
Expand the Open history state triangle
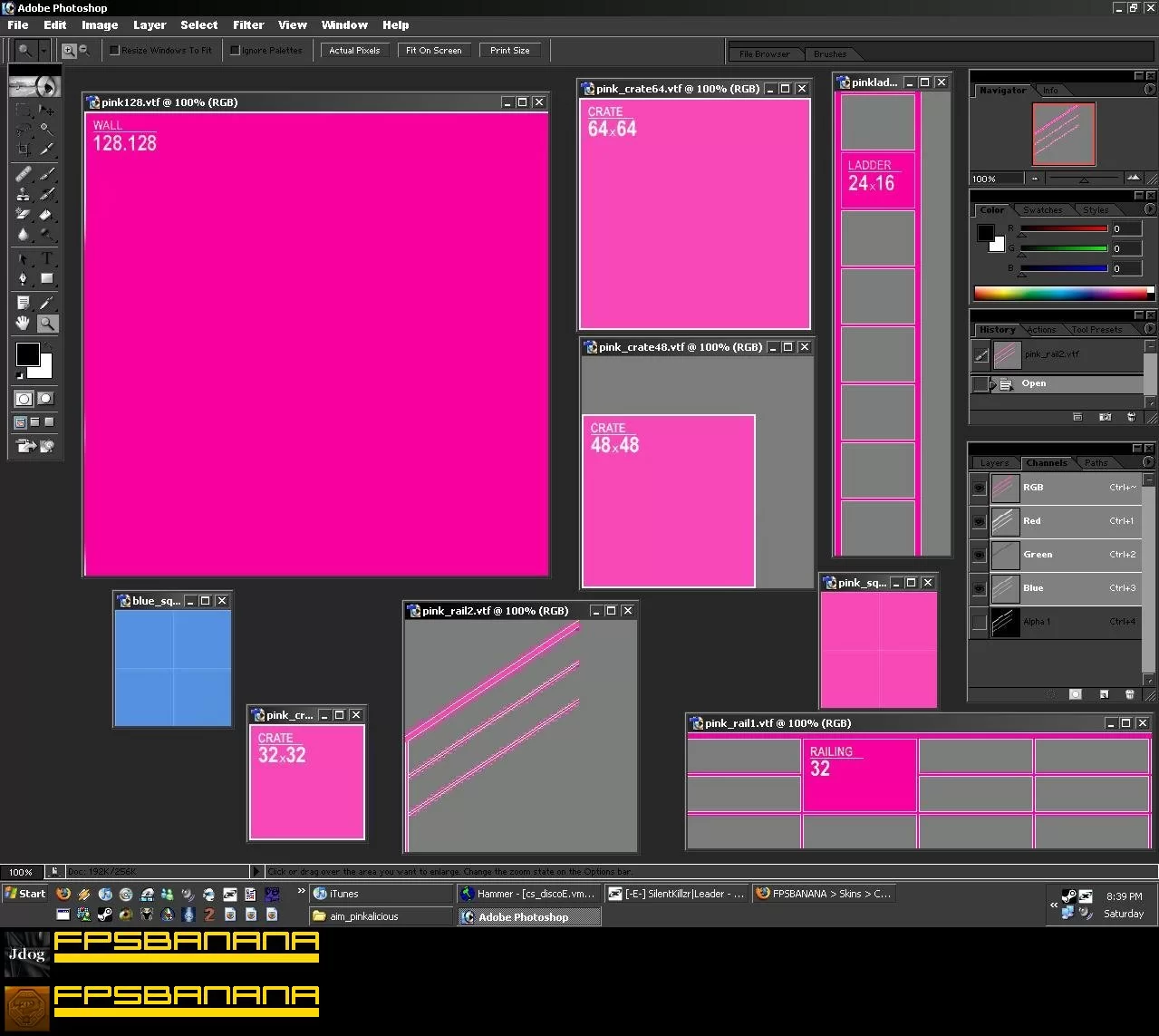[992, 384]
